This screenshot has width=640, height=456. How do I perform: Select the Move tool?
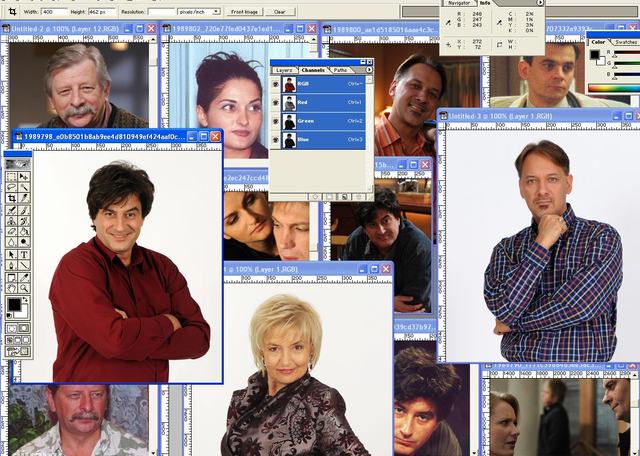tap(25, 175)
